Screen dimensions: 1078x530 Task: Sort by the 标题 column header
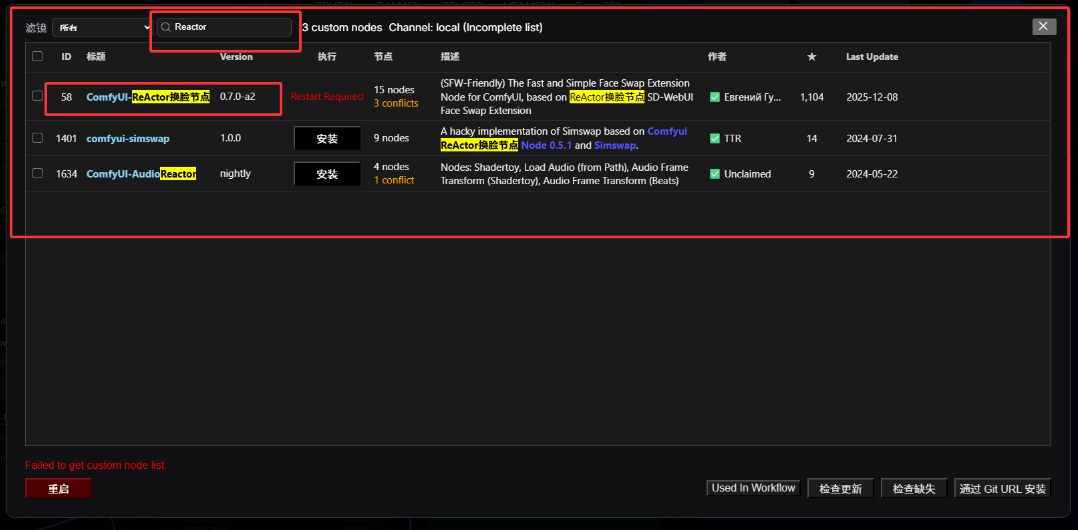click(96, 57)
